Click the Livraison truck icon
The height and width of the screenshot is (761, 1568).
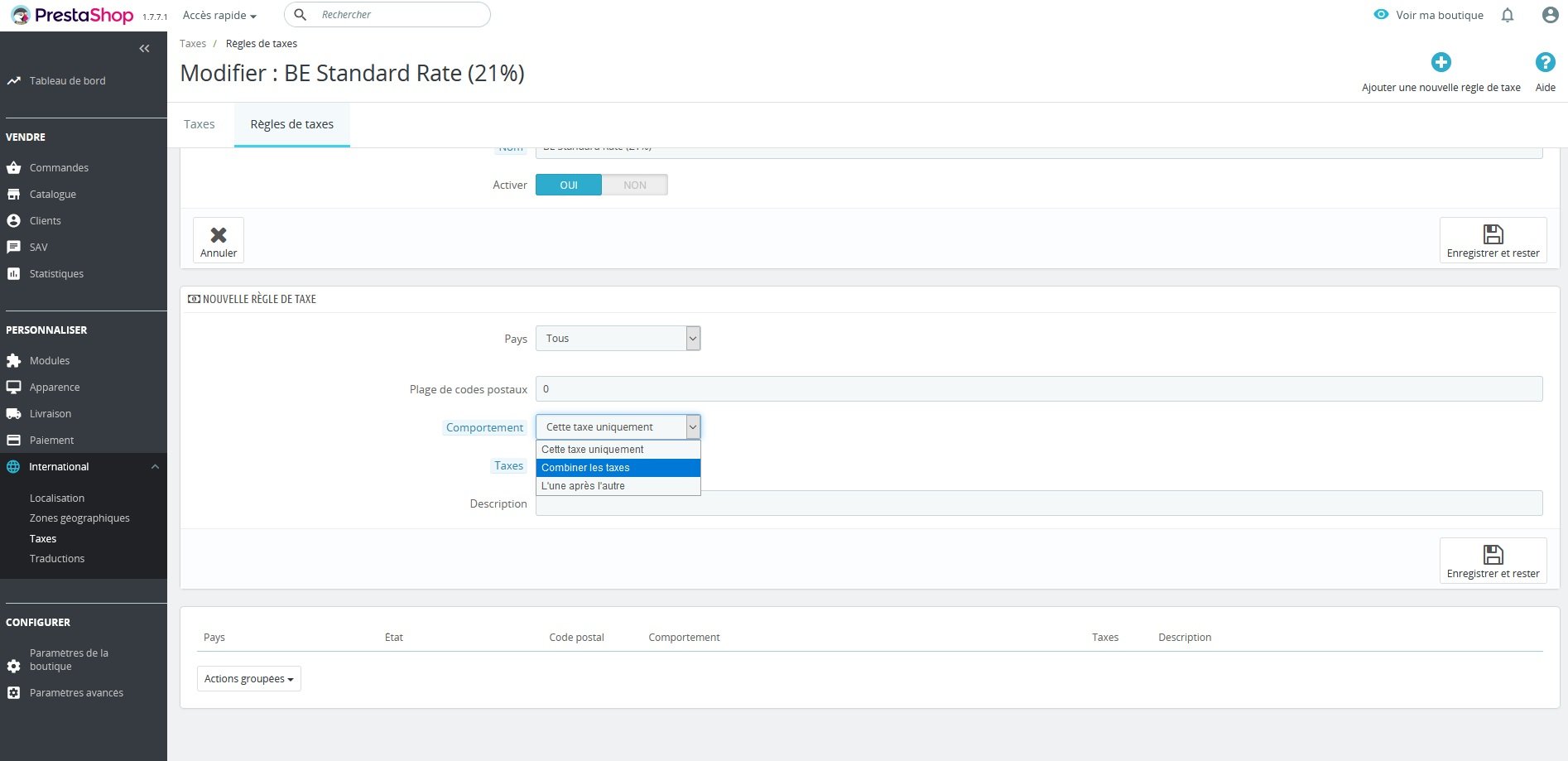click(x=13, y=413)
